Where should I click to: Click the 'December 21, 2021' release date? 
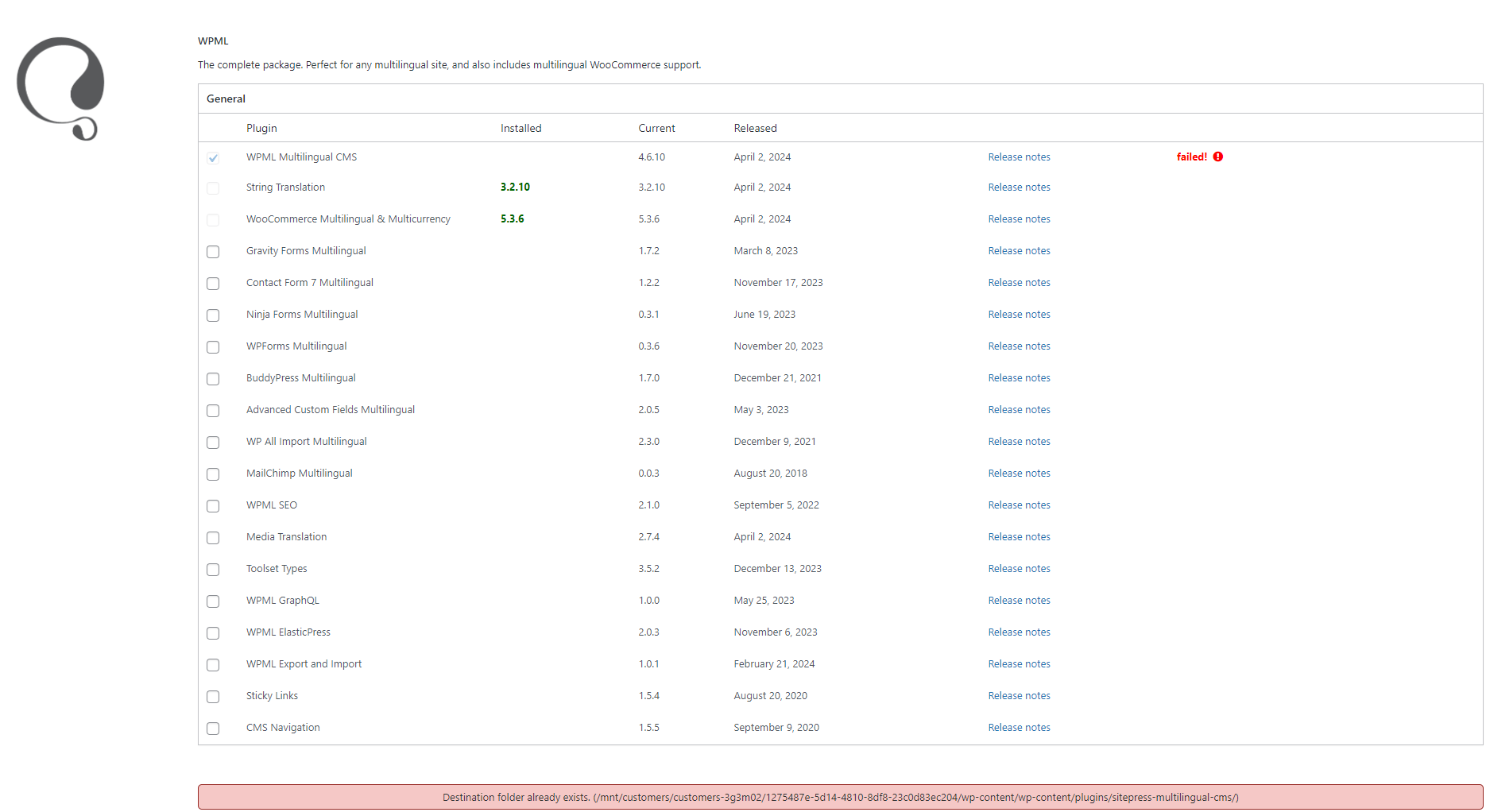[x=777, y=378]
